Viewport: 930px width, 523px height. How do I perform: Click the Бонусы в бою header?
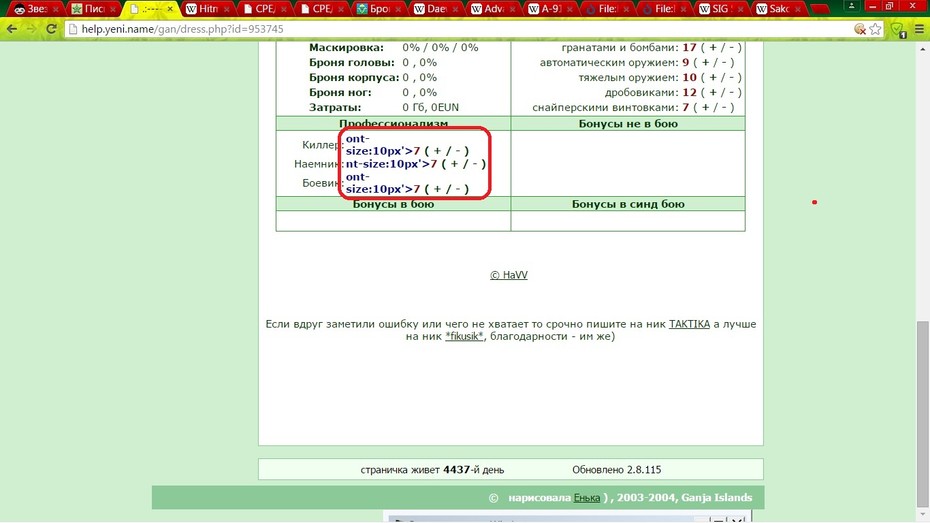coord(393,204)
